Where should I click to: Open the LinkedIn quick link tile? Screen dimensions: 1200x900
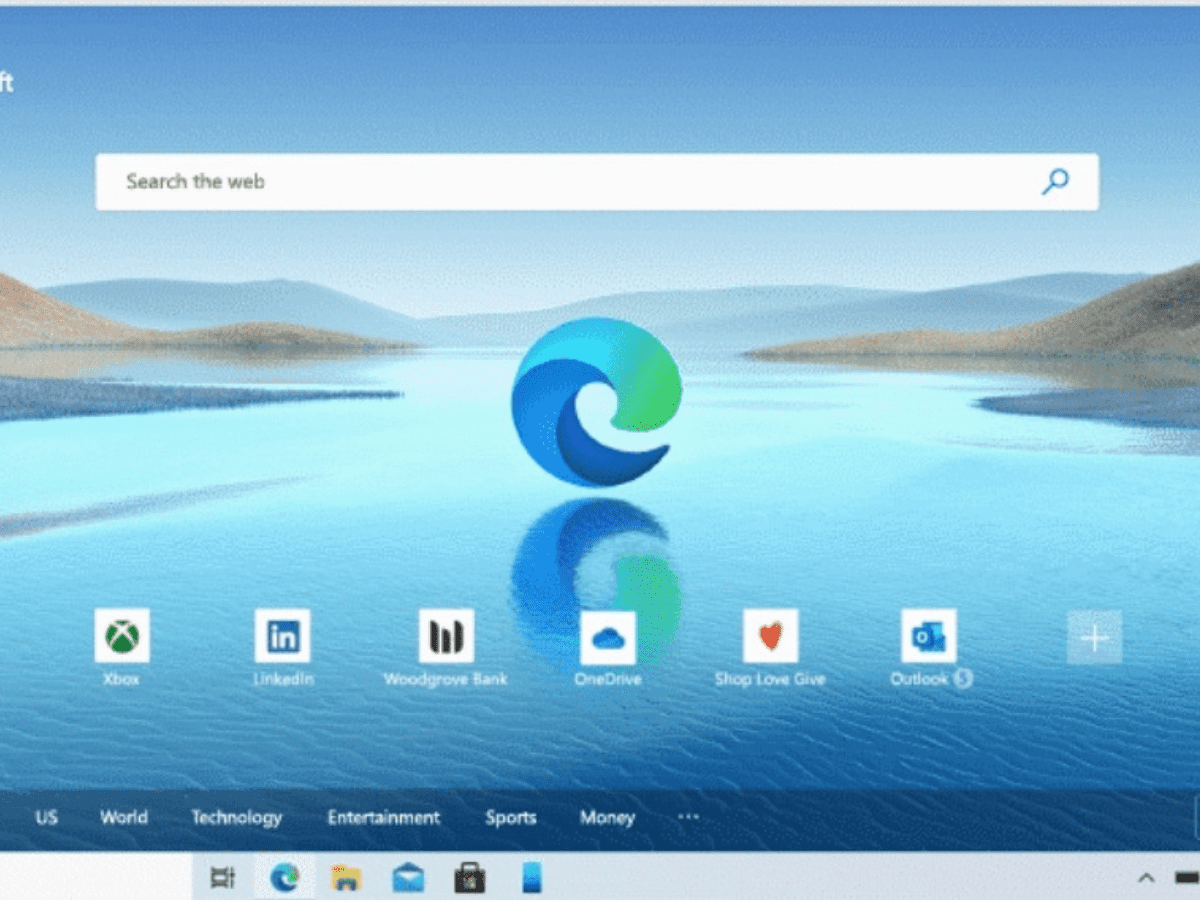click(282, 636)
